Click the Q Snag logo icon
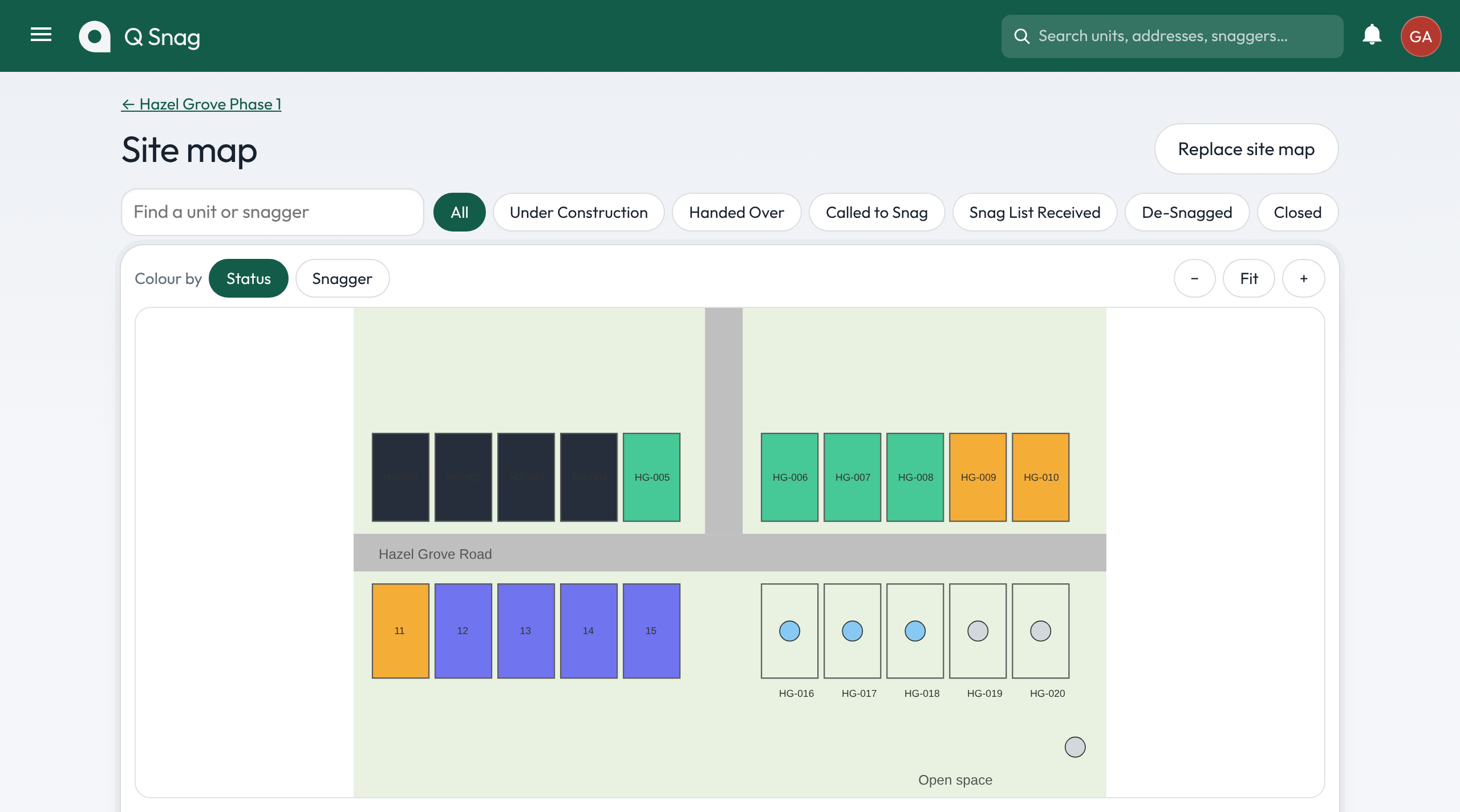 point(95,36)
